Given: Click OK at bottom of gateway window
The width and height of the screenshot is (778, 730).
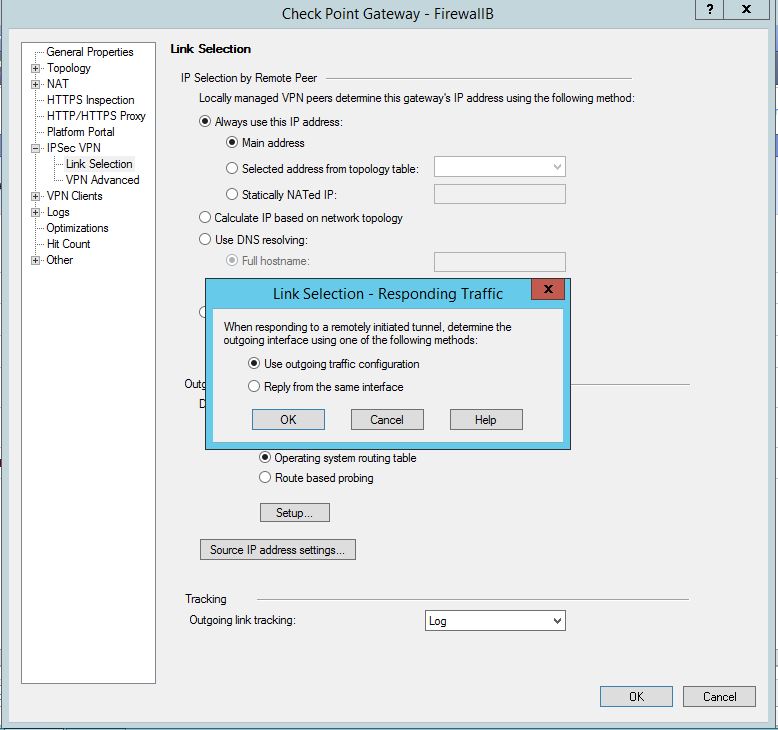Looking at the screenshot, I should coord(637,697).
